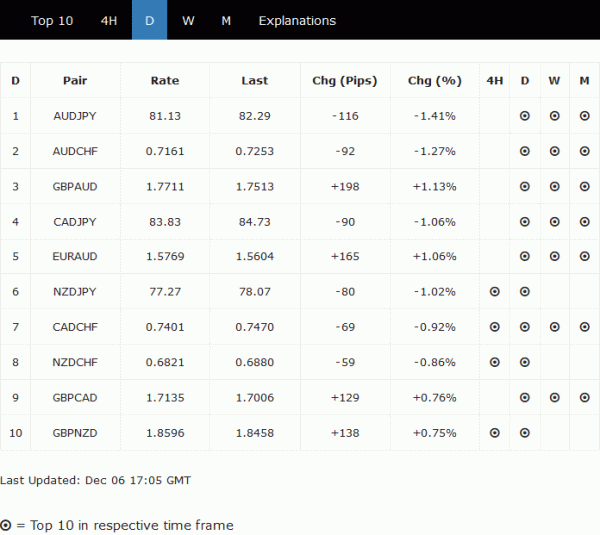
Task: Select the GBPCAD pair cell
Action: (75, 398)
